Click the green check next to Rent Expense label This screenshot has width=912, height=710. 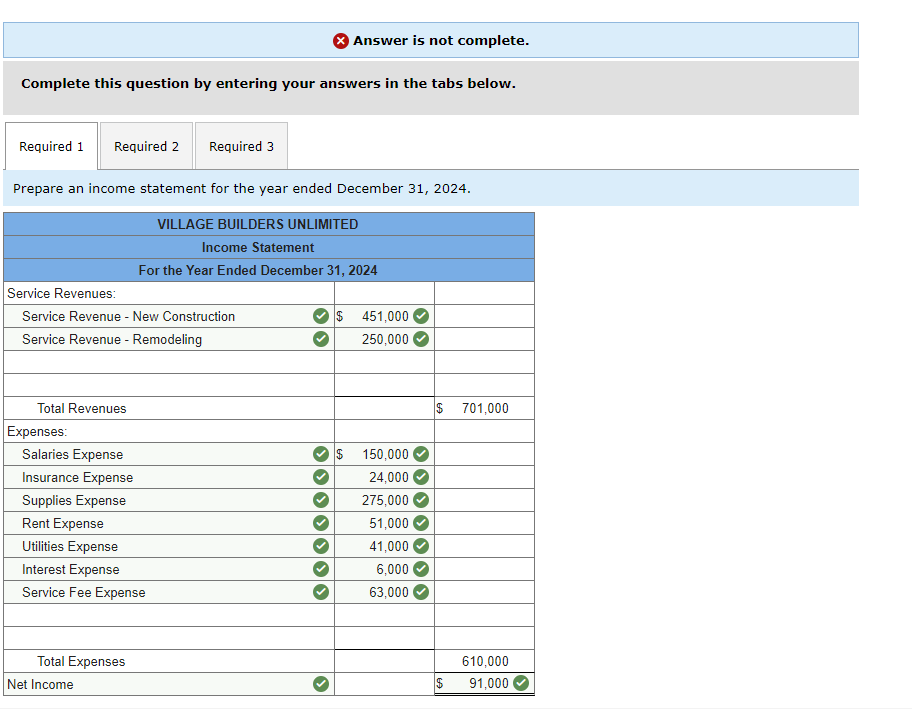[x=320, y=523]
